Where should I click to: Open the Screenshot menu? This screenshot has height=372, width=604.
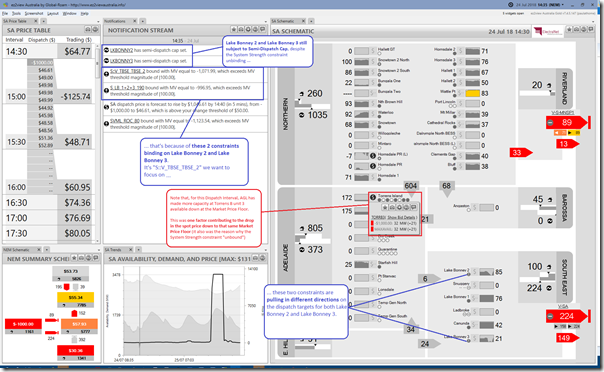(x=34, y=13)
